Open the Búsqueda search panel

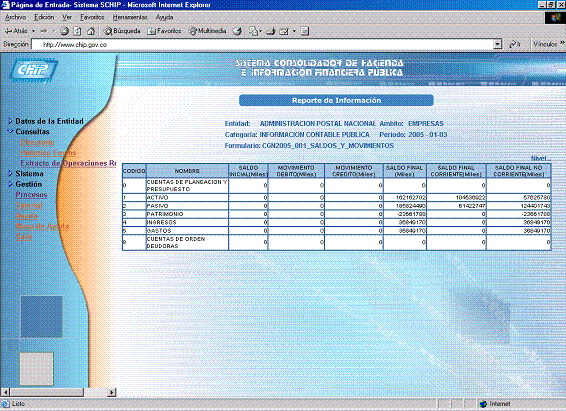tap(122, 31)
